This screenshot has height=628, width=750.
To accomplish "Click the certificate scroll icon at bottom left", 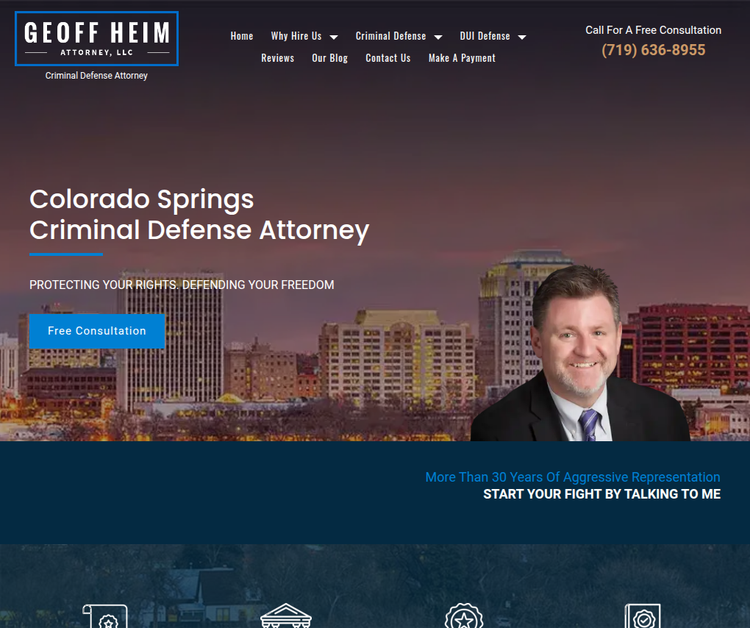I will tap(105, 616).
